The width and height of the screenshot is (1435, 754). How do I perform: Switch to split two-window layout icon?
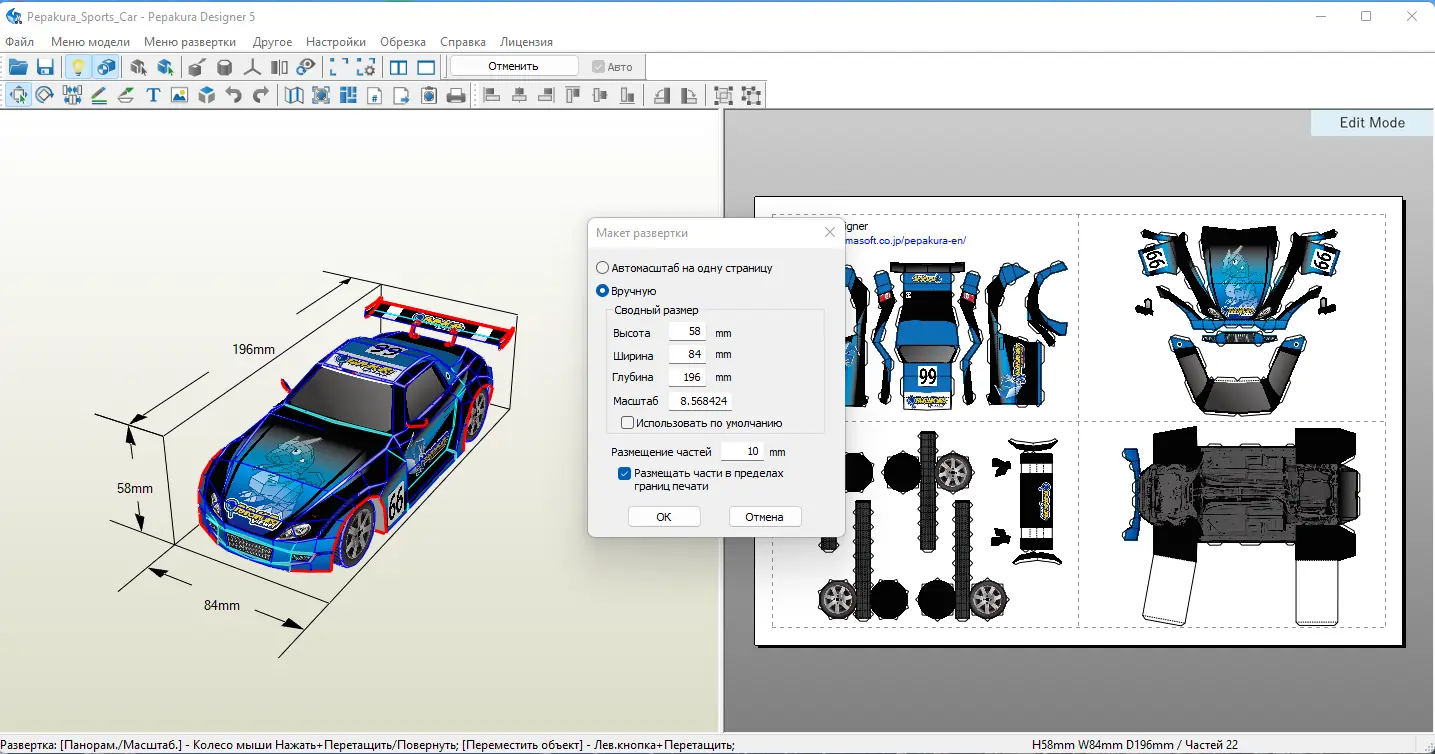point(398,67)
